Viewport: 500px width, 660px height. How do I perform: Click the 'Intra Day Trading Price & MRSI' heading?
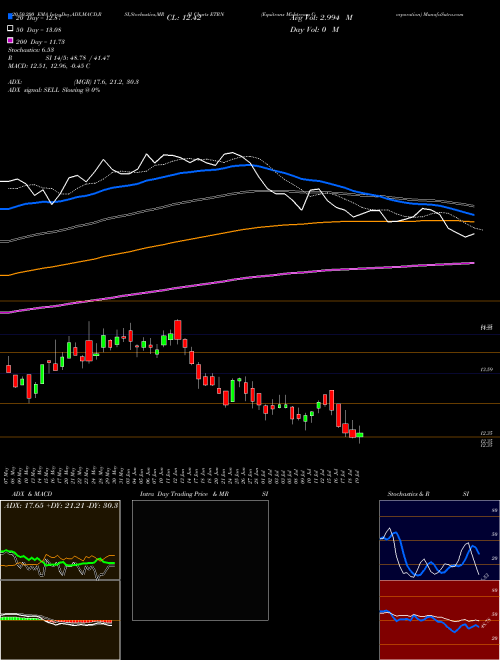(x=204, y=494)
